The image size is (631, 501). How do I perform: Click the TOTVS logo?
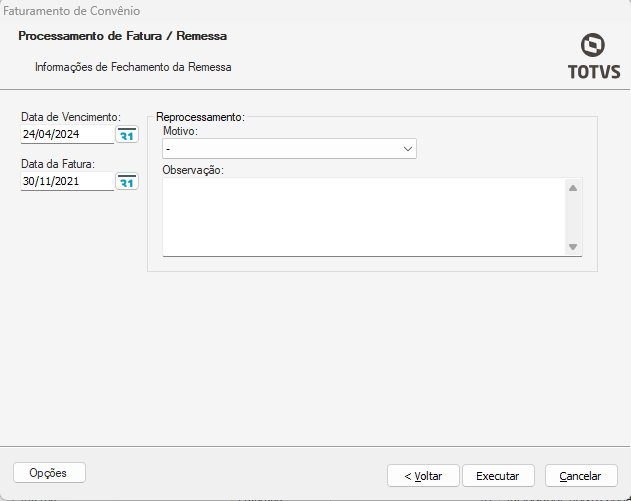point(593,56)
